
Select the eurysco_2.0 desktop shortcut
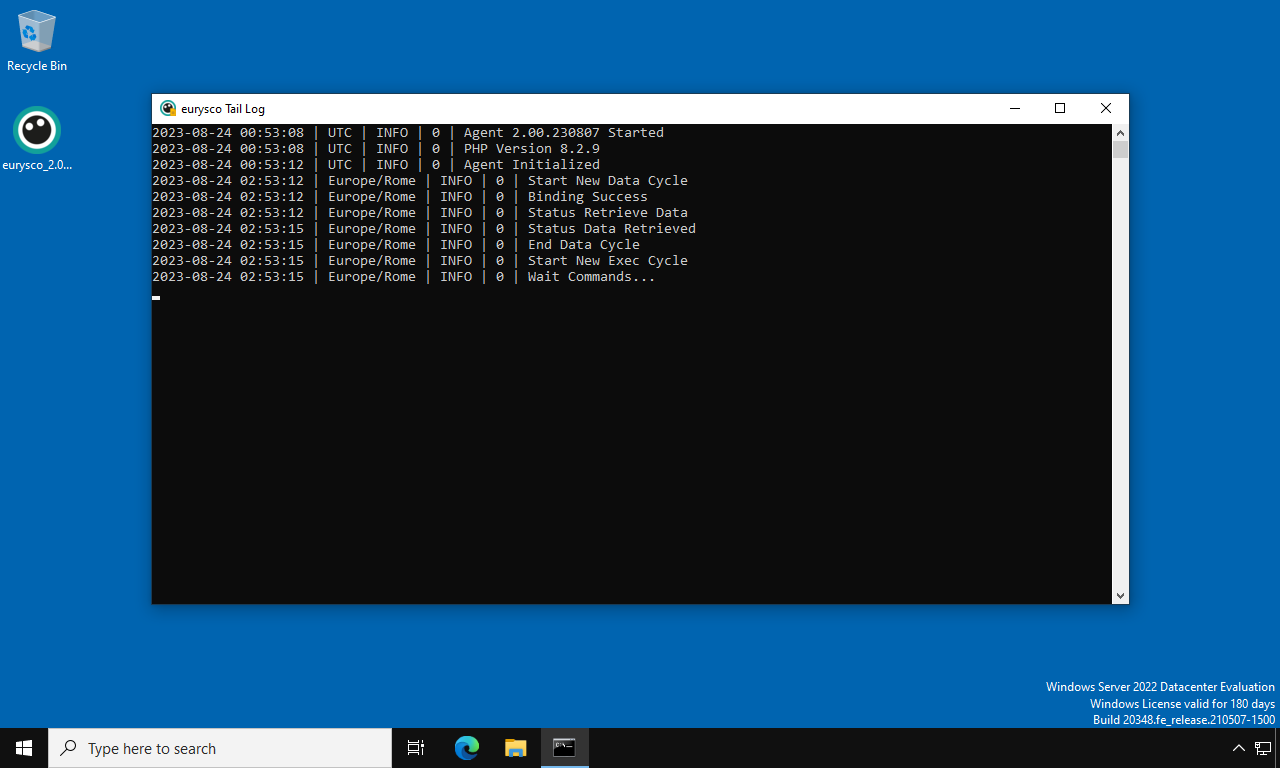(37, 139)
